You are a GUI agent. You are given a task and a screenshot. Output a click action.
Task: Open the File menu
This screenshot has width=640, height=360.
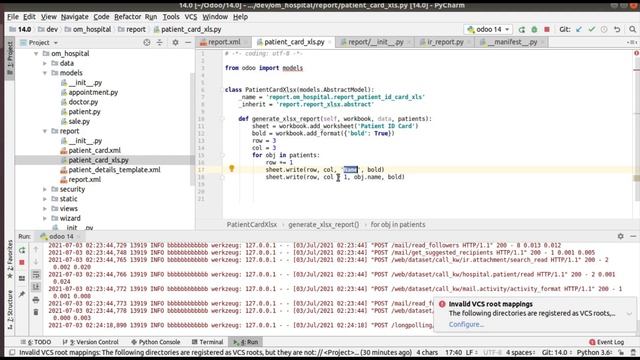point(13,17)
